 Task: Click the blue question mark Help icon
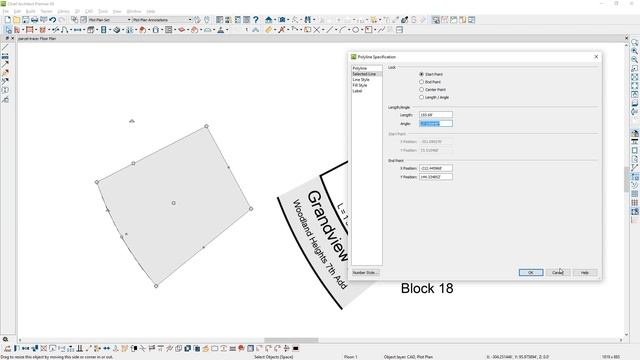(256, 20)
